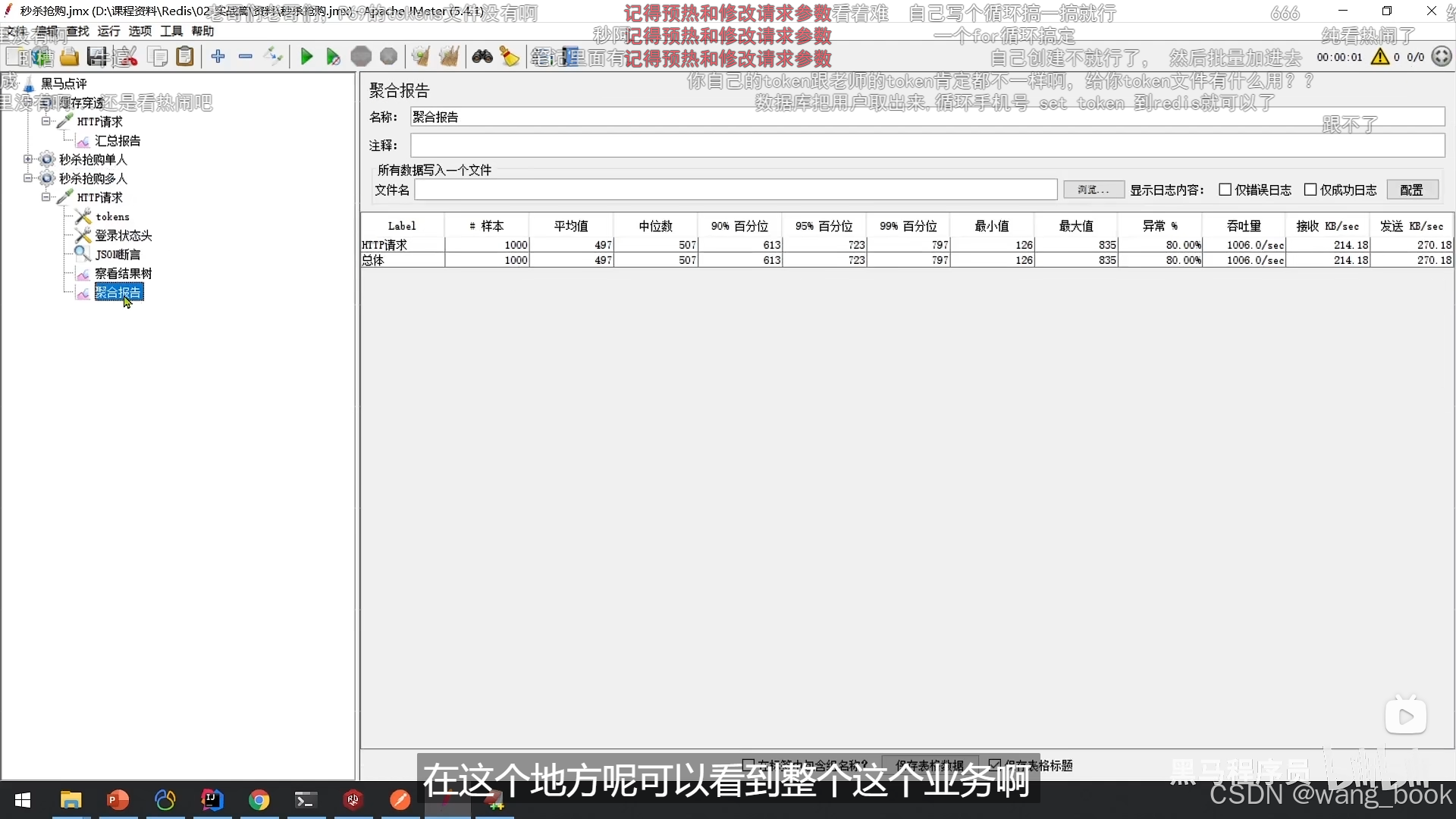
Task: Open PowerPoint from the taskbar
Action: [x=118, y=800]
